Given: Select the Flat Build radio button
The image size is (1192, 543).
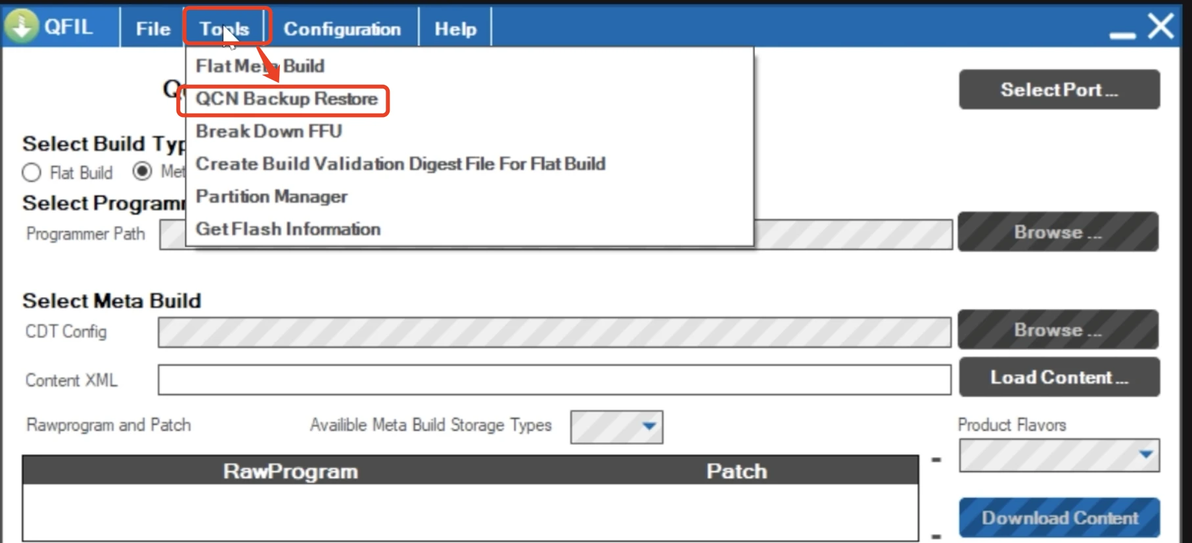Looking at the screenshot, I should [x=32, y=172].
